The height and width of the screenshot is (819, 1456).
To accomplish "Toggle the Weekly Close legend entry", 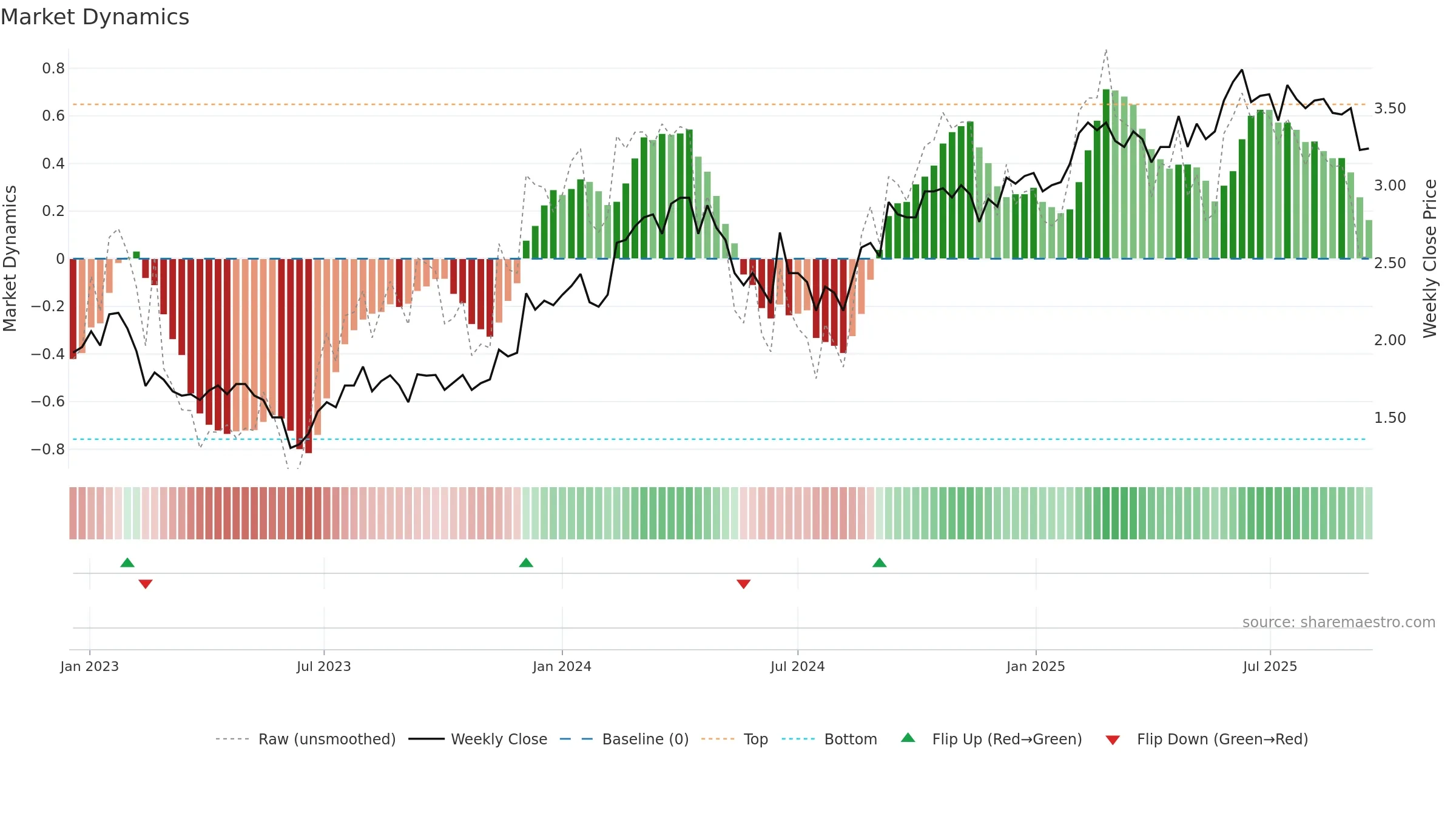I will [477, 739].
